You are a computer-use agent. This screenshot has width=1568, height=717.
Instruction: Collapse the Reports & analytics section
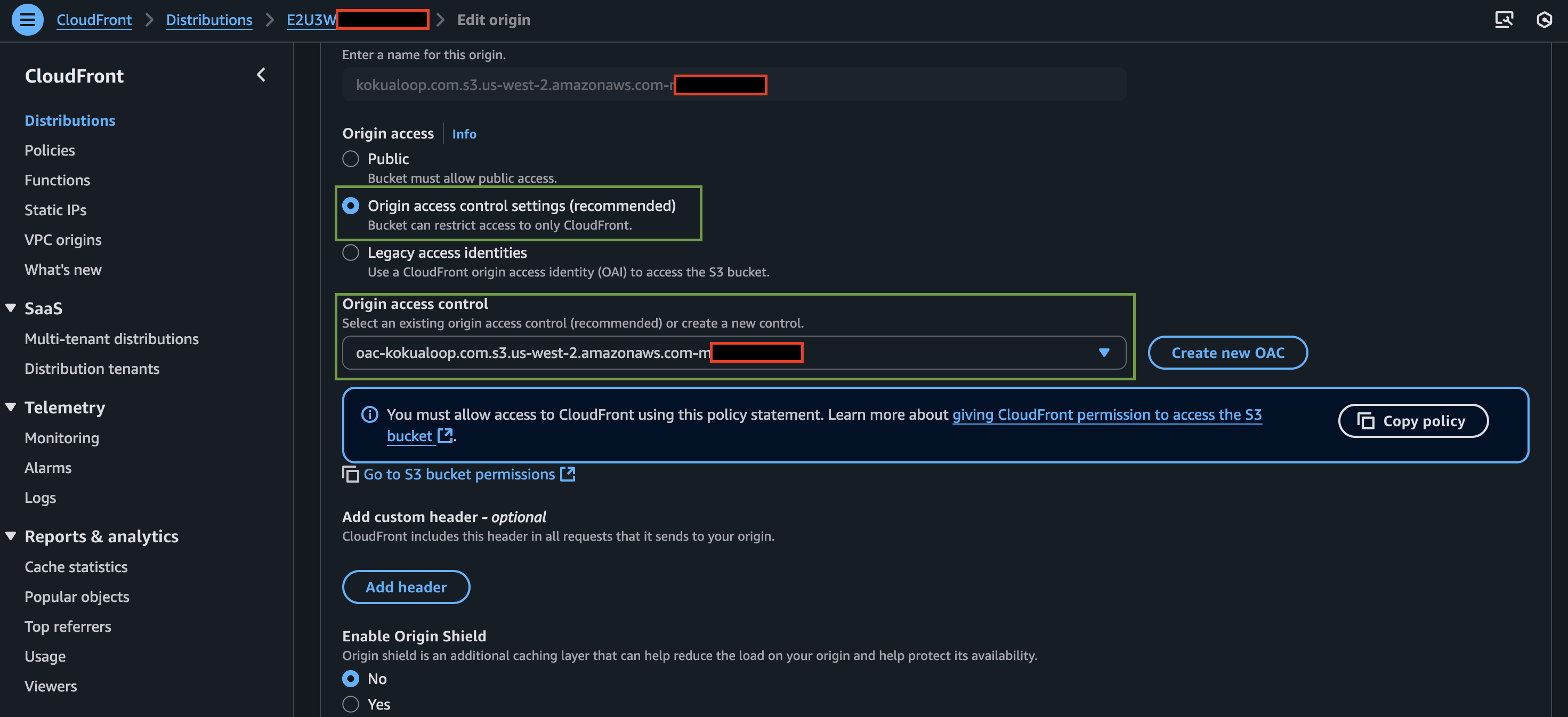point(11,536)
